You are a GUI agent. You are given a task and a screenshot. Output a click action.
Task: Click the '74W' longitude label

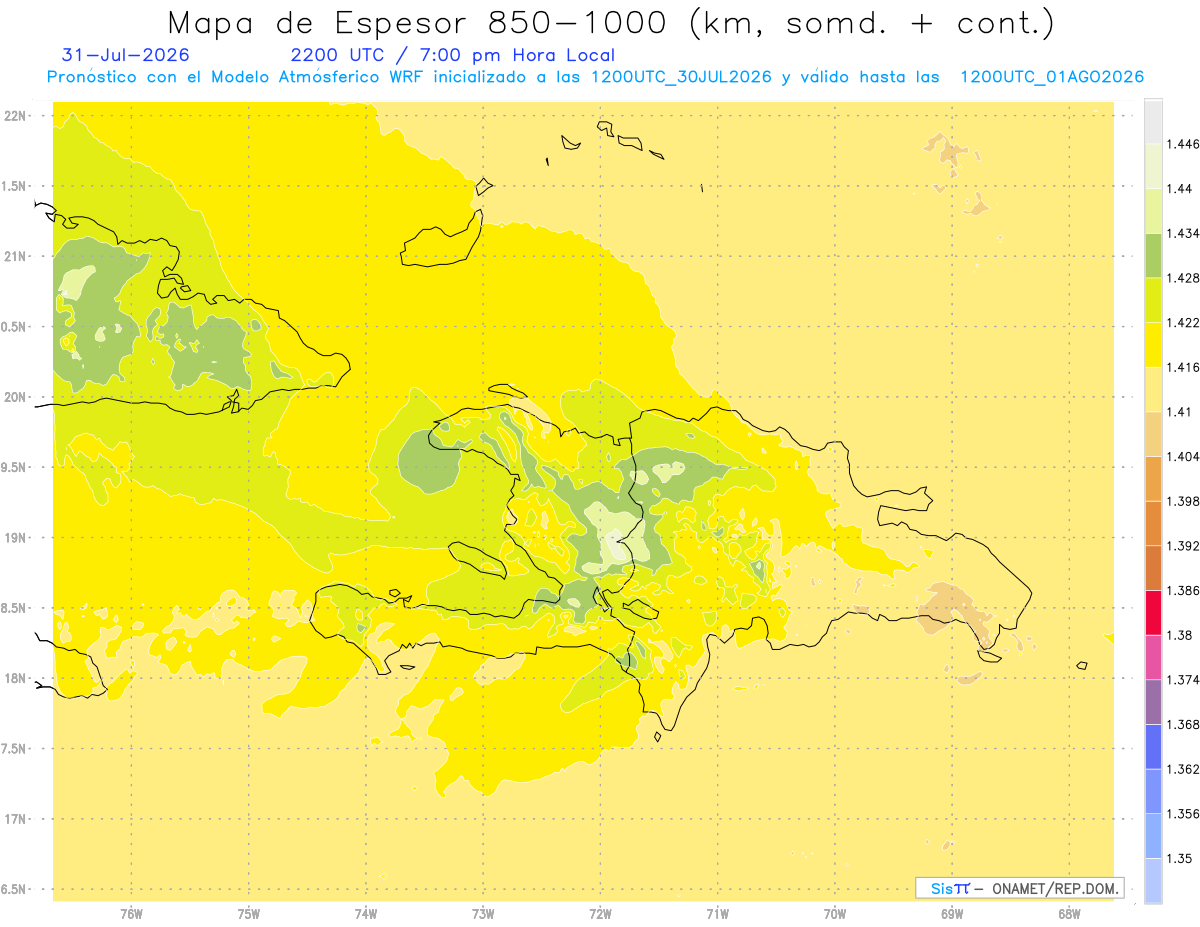[x=366, y=914]
